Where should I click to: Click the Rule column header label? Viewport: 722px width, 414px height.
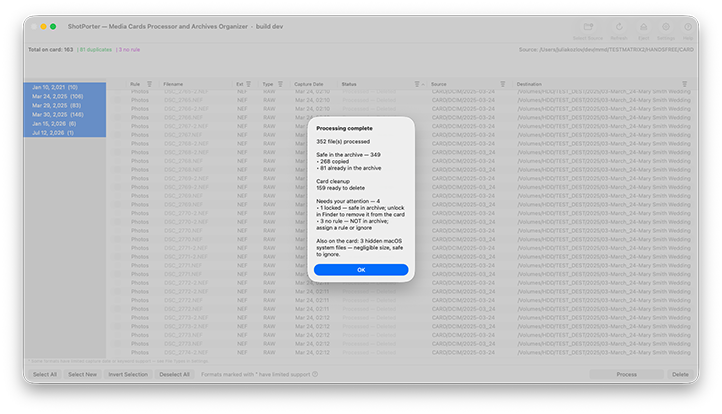pos(135,84)
